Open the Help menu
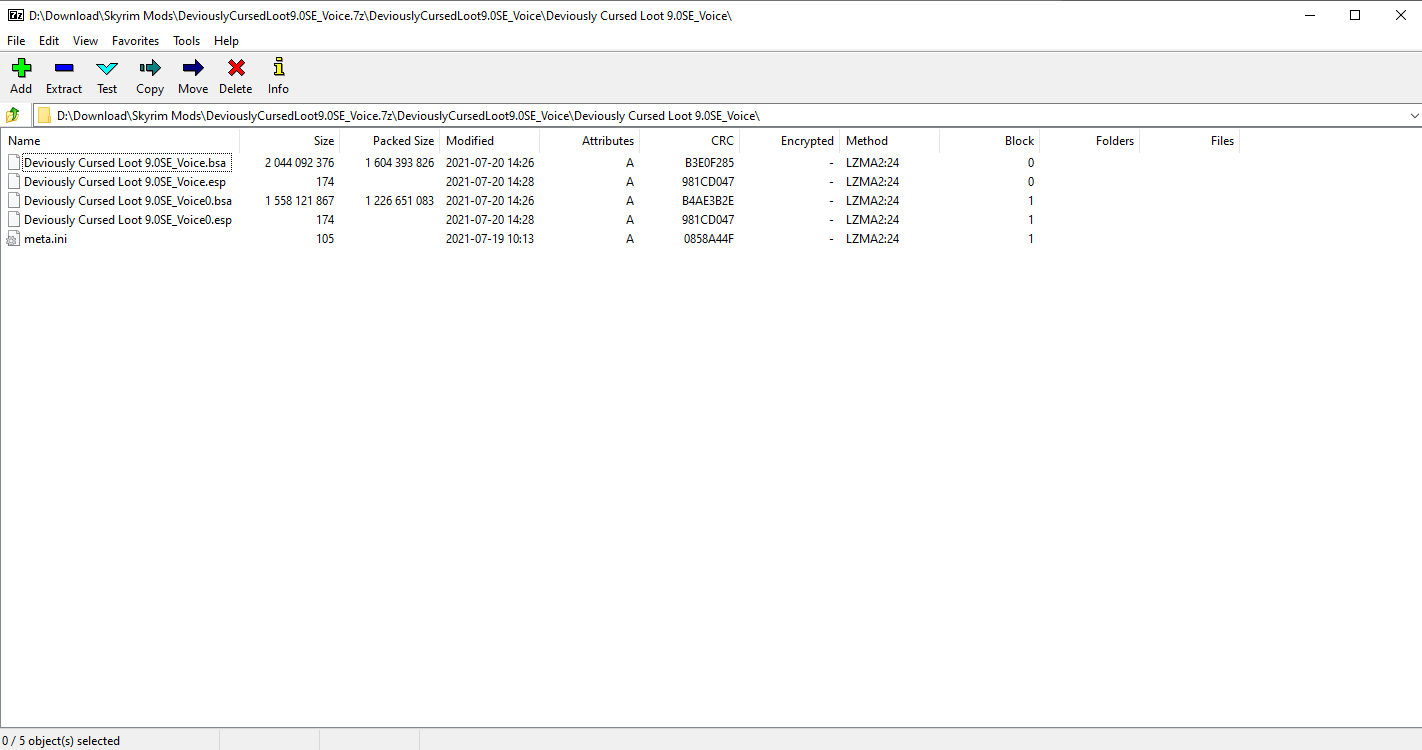Image resolution: width=1422 pixels, height=750 pixels. [x=227, y=41]
